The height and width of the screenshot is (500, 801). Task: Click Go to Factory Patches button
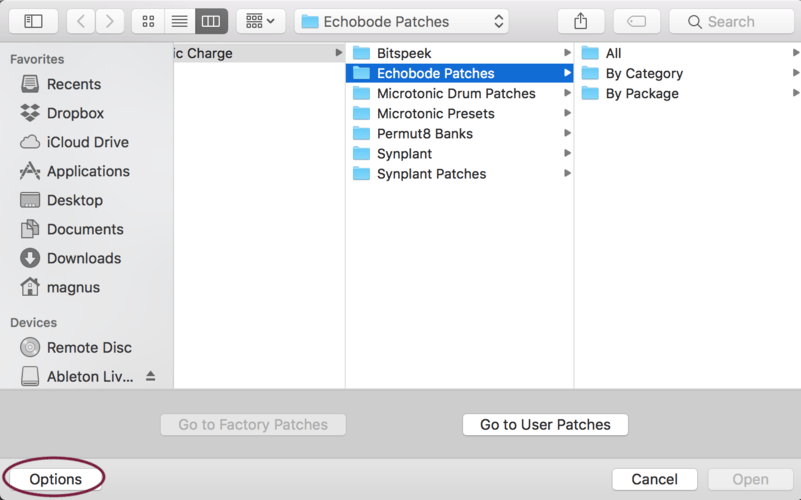[x=253, y=424]
